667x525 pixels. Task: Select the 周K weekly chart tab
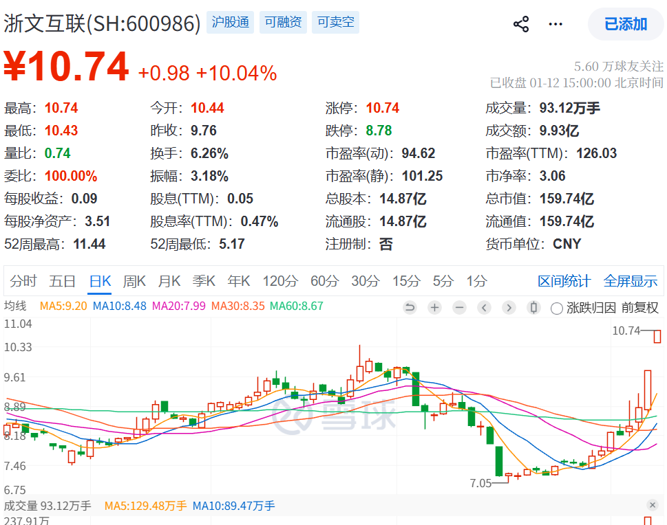pos(133,281)
